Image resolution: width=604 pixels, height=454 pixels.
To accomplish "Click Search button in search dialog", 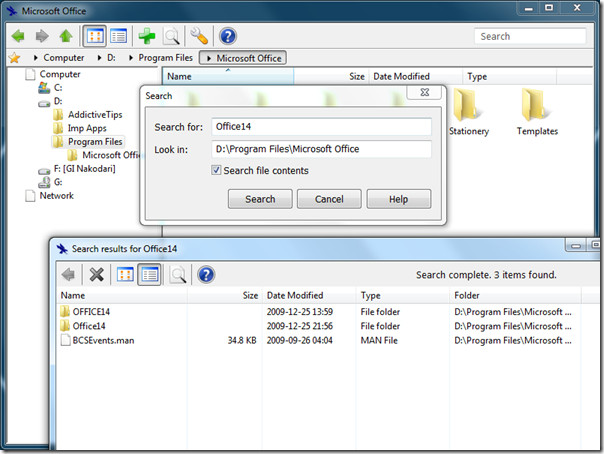I will (260, 199).
